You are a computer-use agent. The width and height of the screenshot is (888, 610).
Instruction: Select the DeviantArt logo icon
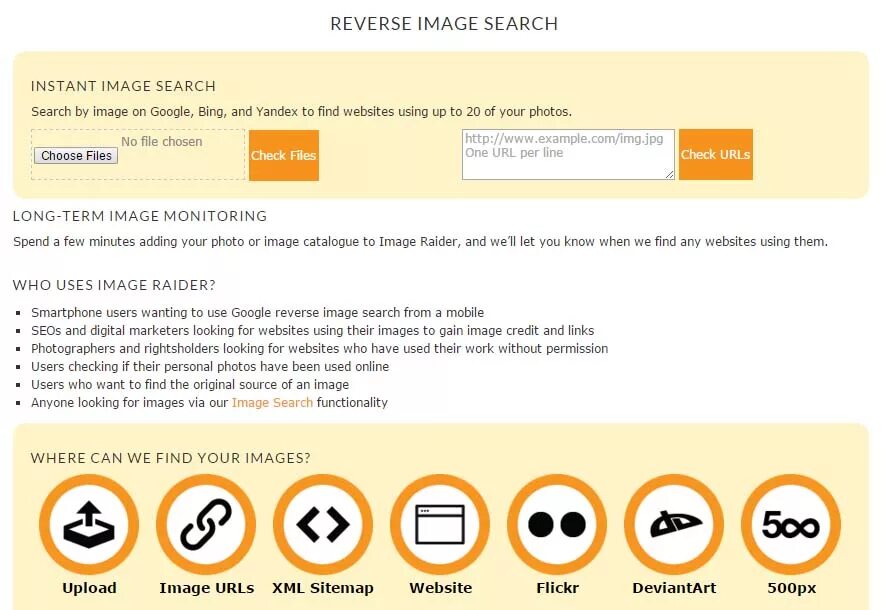point(674,524)
